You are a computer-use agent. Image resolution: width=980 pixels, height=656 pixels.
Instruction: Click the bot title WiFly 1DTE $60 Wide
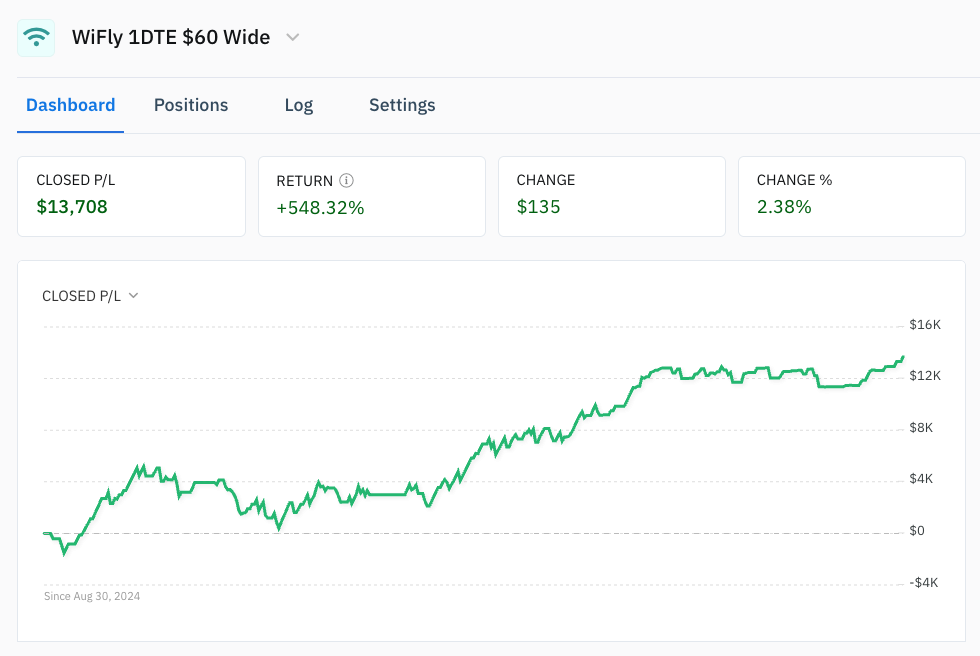pyautogui.click(x=169, y=37)
